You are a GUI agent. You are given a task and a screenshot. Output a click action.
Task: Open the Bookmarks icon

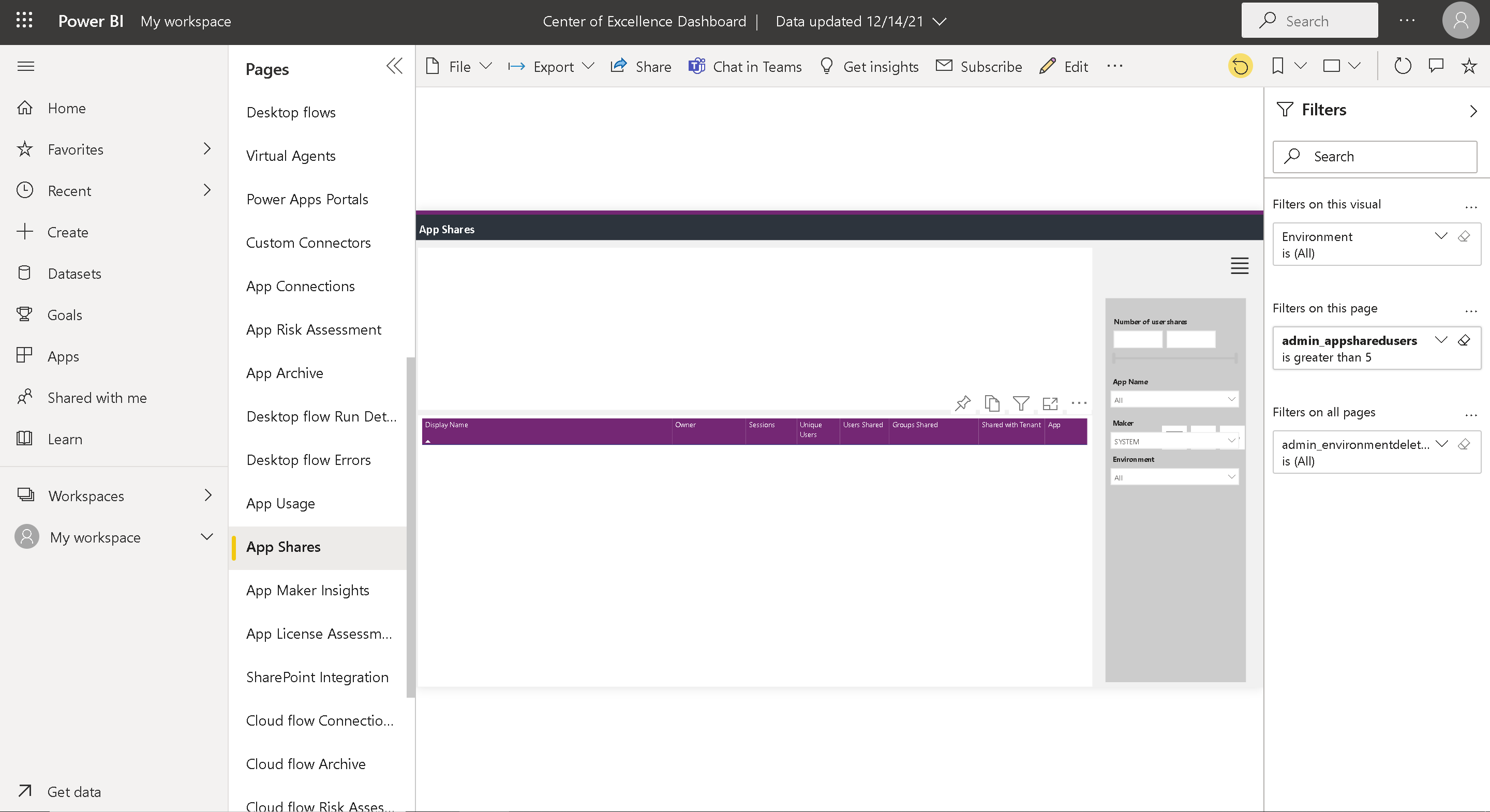point(1277,66)
